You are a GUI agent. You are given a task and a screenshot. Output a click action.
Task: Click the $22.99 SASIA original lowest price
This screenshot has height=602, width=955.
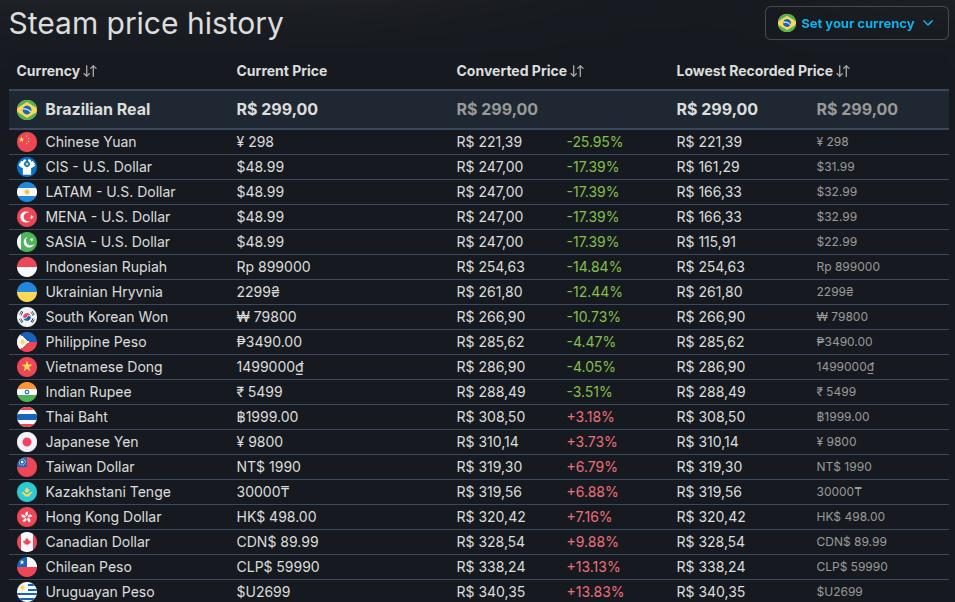[x=836, y=242]
